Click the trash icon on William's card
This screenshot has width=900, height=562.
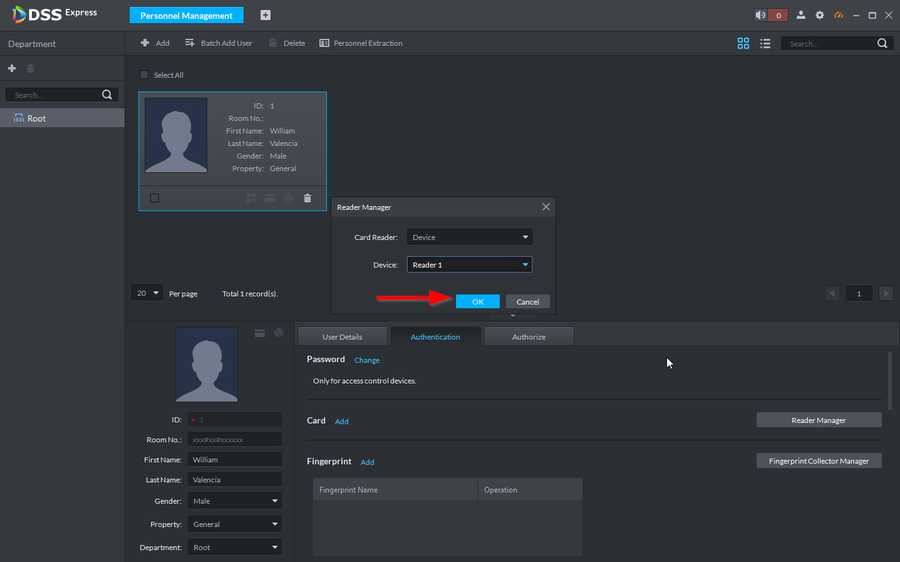pos(307,198)
